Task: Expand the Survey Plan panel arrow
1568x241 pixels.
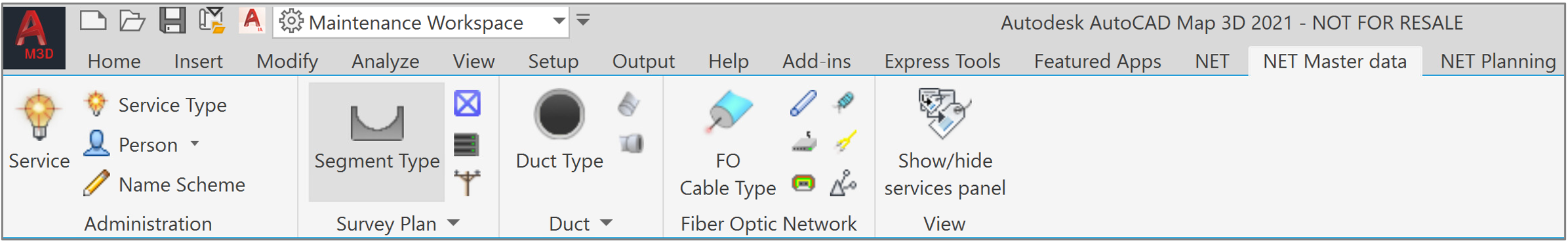Action: point(454,223)
